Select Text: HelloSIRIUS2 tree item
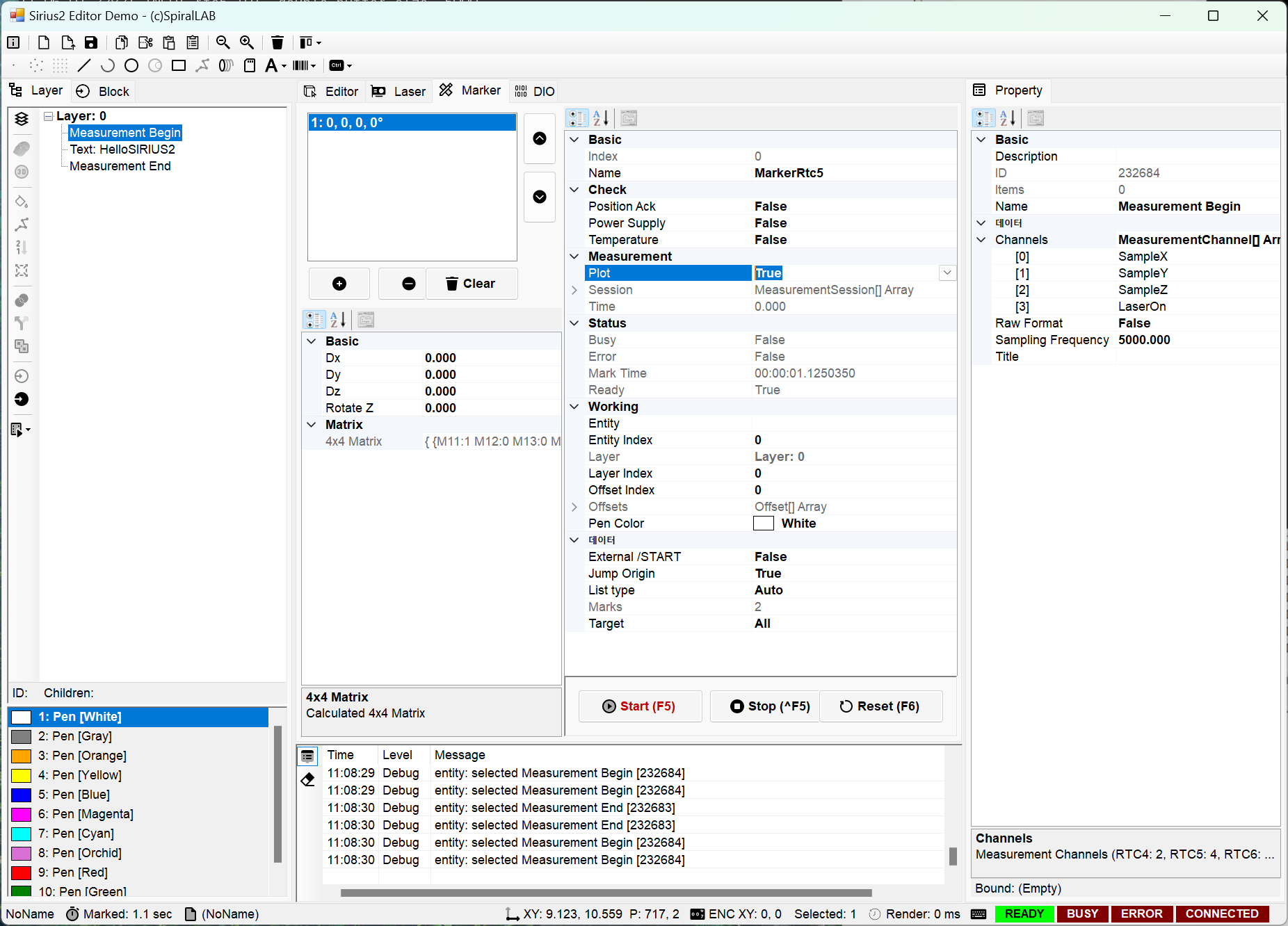This screenshot has height=926, width=1288. click(x=122, y=149)
